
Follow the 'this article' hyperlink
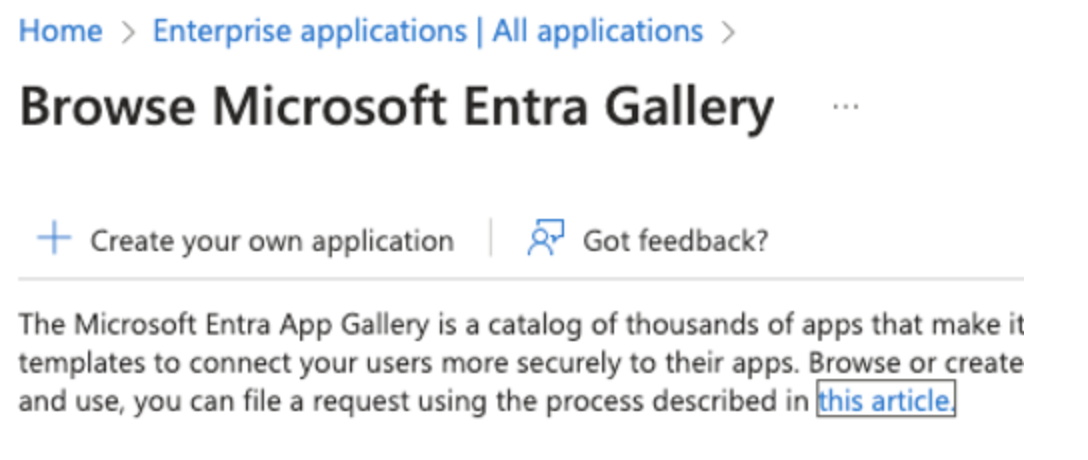(886, 400)
